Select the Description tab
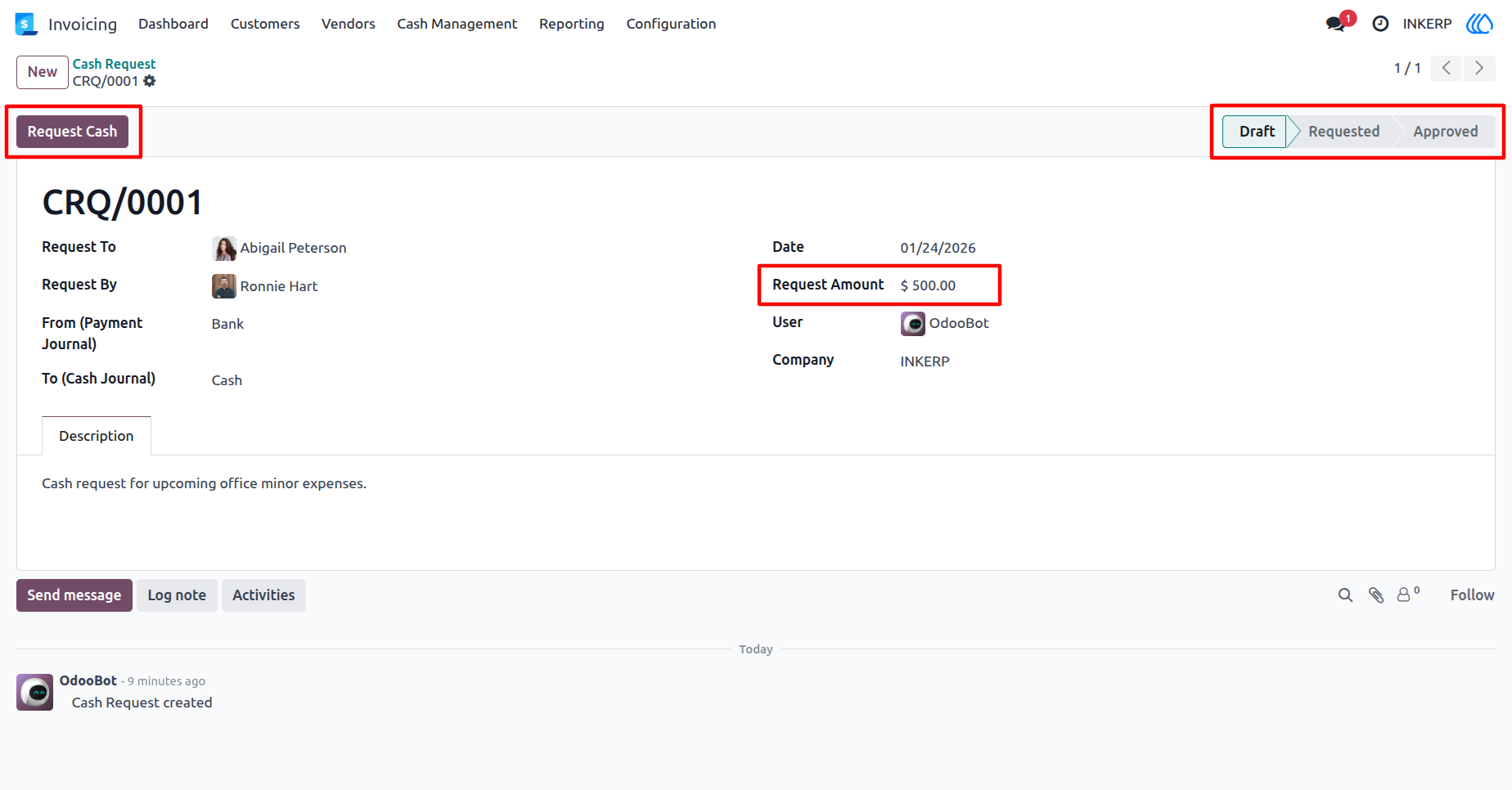Viewport: 1512px width, 790px height. point(97,436)
